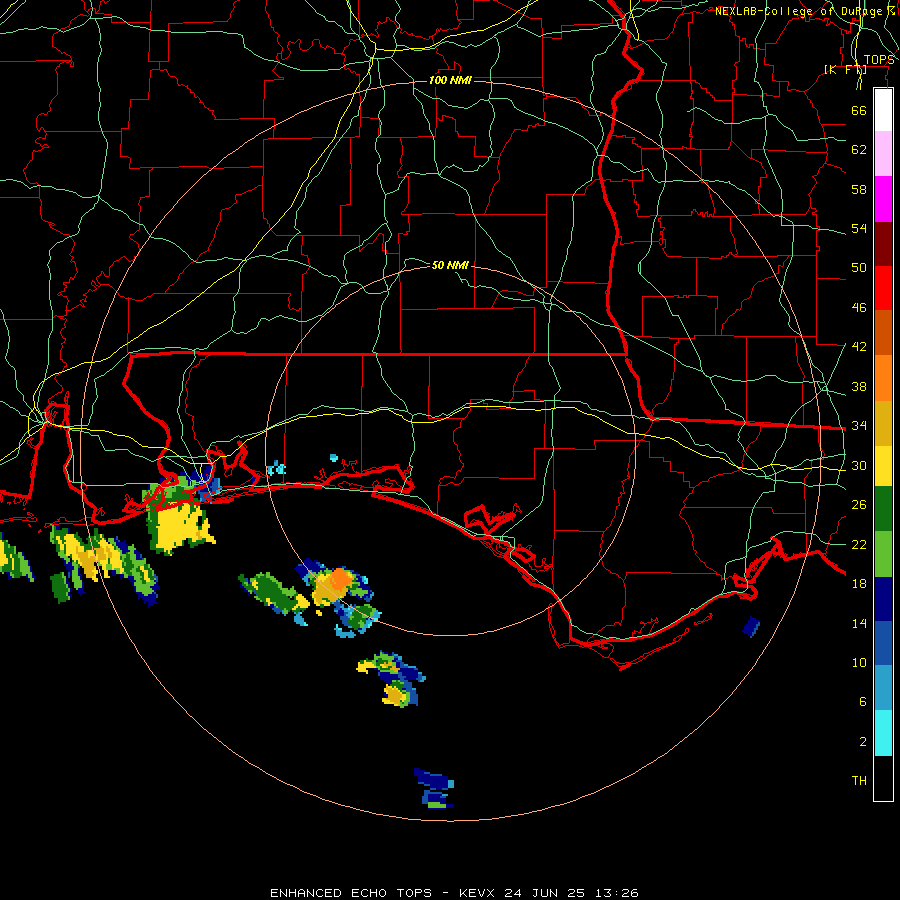Image resolution: width=900 pixels, height=900 pixels.
Task: Click the small cyan echo inland north of coast
Action: pyautogui.click(x=333, y=457)
